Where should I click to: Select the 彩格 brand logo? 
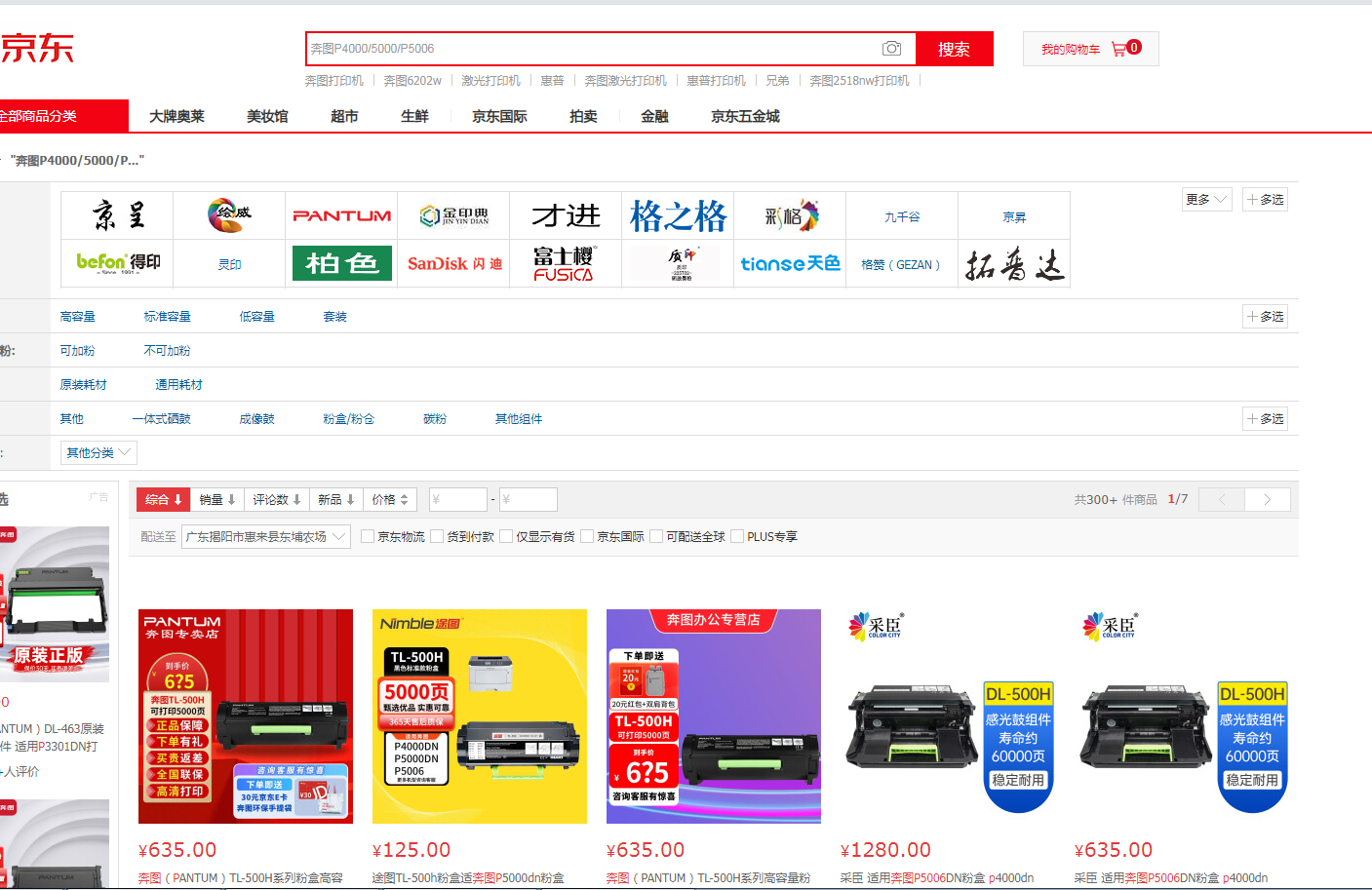(790, 215)
